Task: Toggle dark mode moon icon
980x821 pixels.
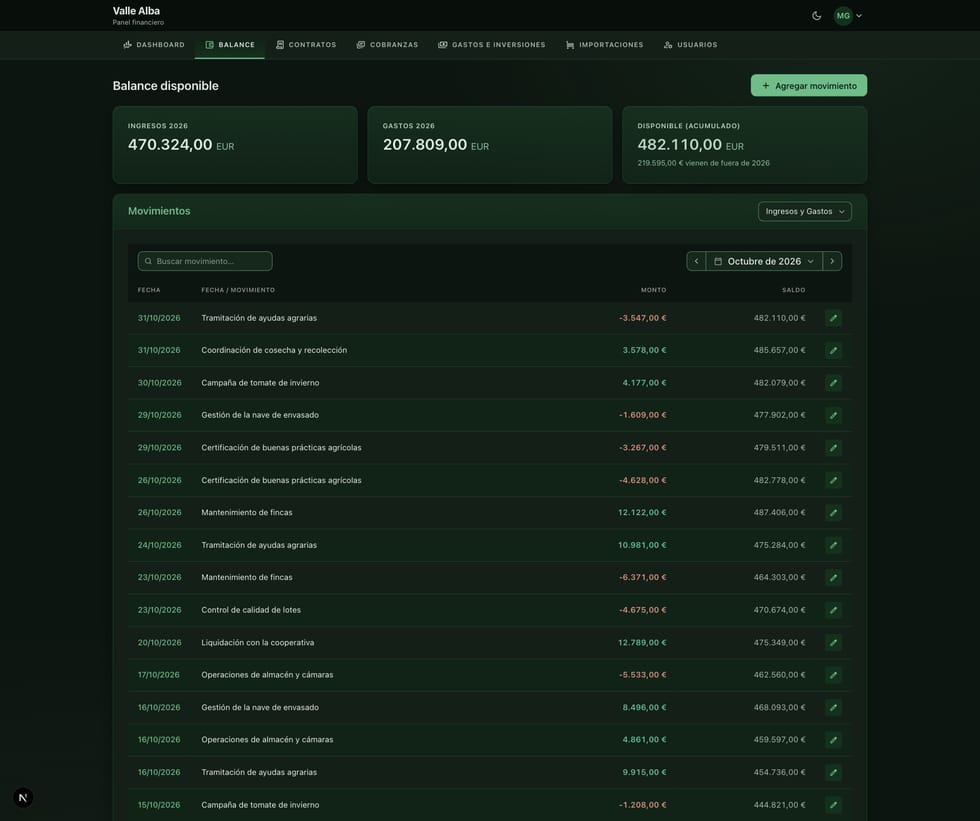Action: [816, 16]
